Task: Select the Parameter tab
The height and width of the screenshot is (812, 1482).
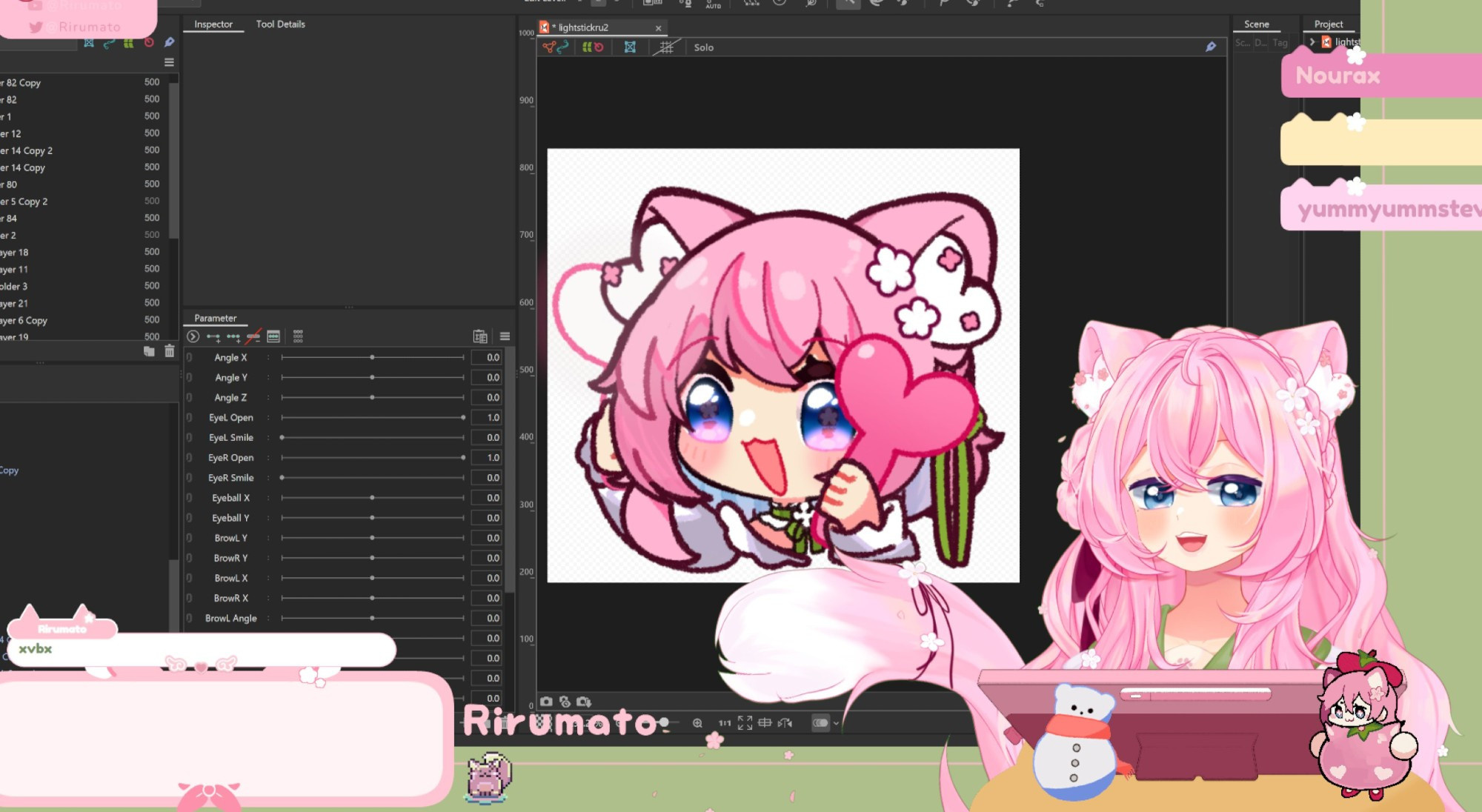Action: pos(215,319)
